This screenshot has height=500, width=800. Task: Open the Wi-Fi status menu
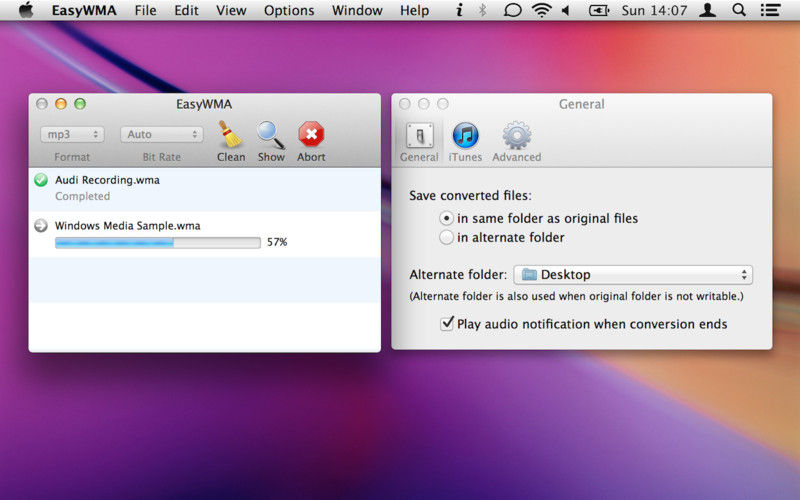coord(541,10)
